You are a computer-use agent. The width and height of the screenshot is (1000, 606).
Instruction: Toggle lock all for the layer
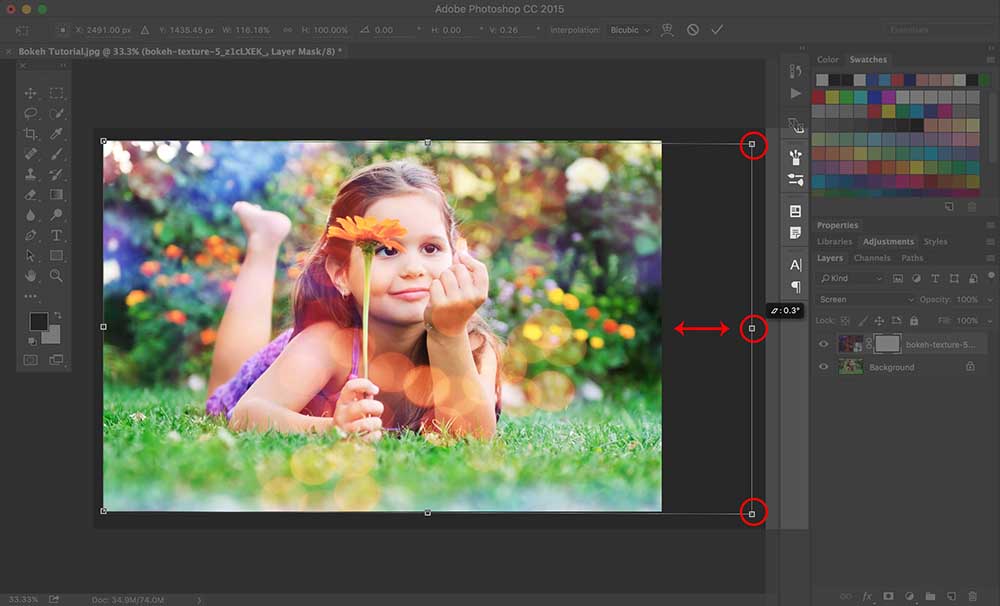[x=914, y=320]
